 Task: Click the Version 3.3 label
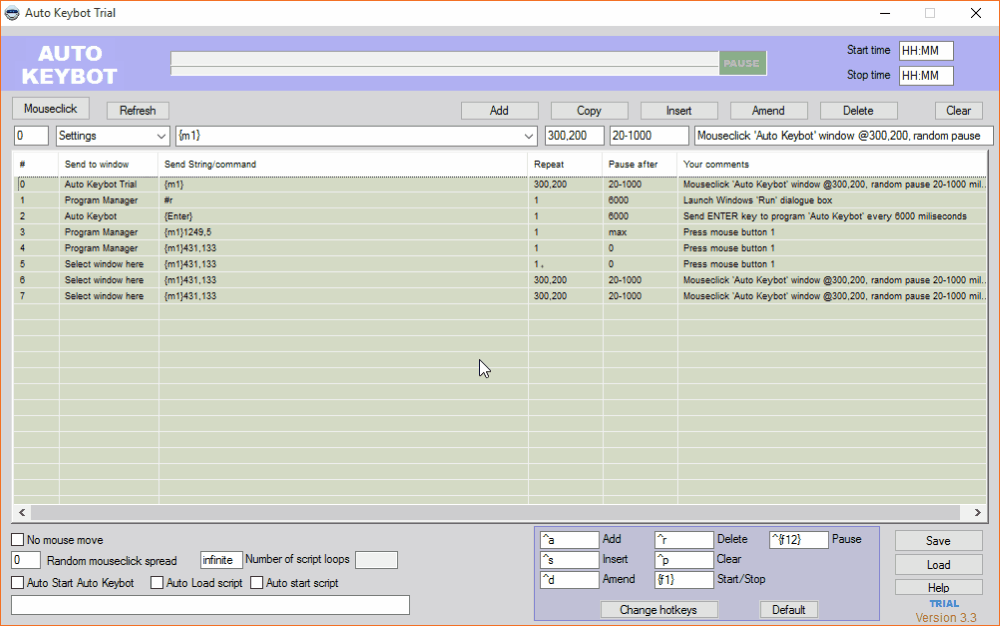pyautogui.click(x=946, y=618)
